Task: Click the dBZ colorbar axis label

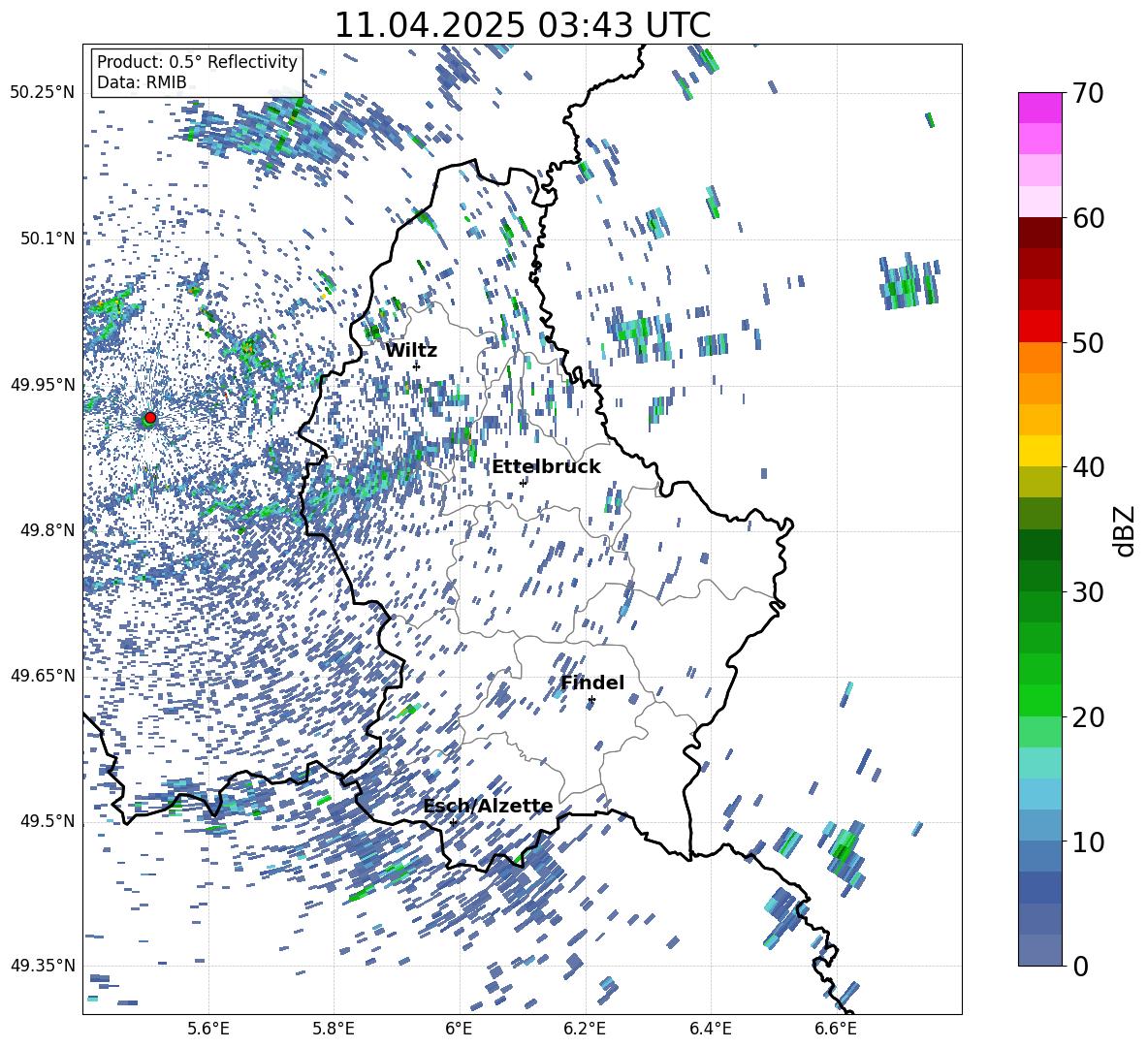Action: point(1123,530)
